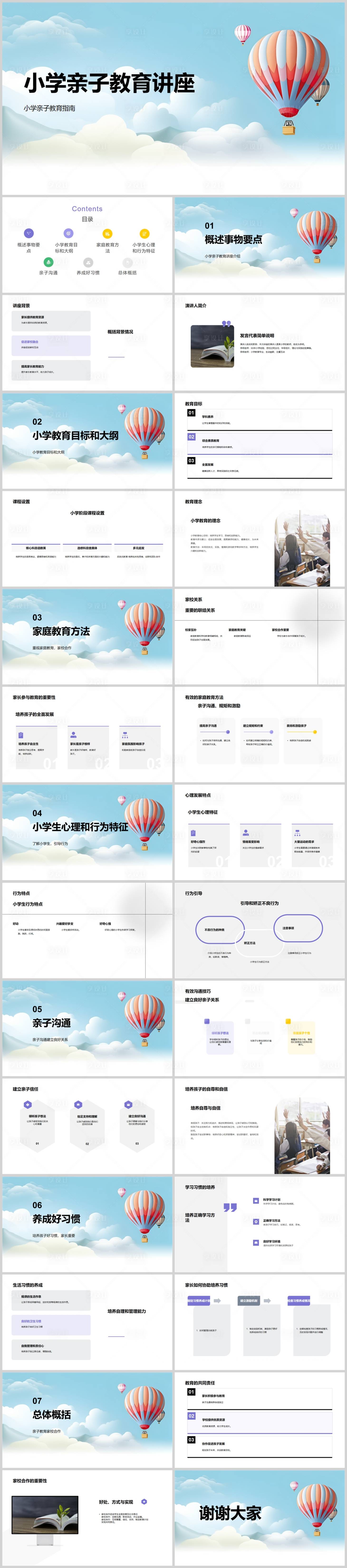Select the 发言代表简单说明 heading
Viewport: 347px width, 1568px height.
(257, 336)
